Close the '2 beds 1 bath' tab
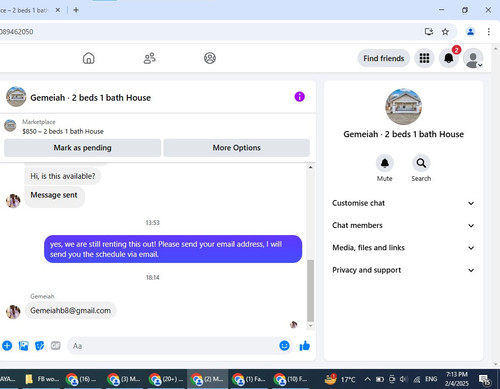 (58, 10)
